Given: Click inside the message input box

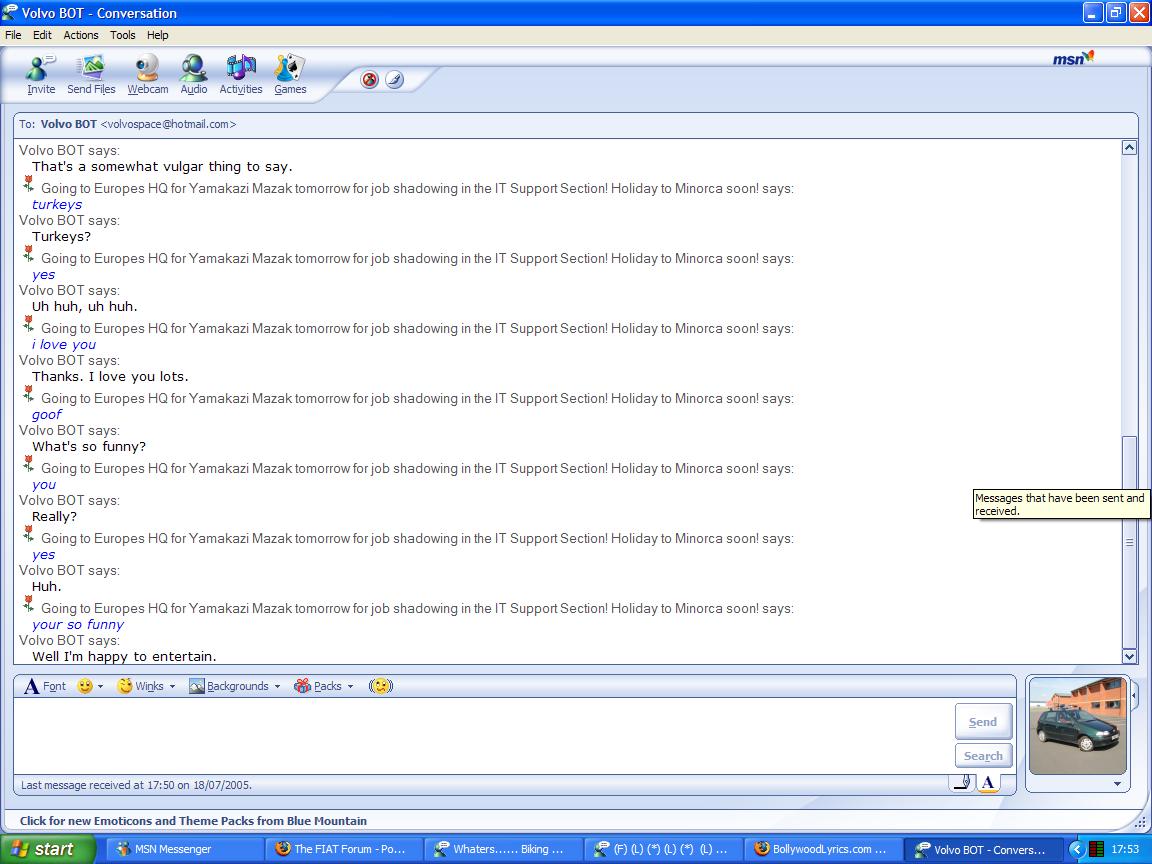Looking at the screenshot, I should (x=483, y=735).
